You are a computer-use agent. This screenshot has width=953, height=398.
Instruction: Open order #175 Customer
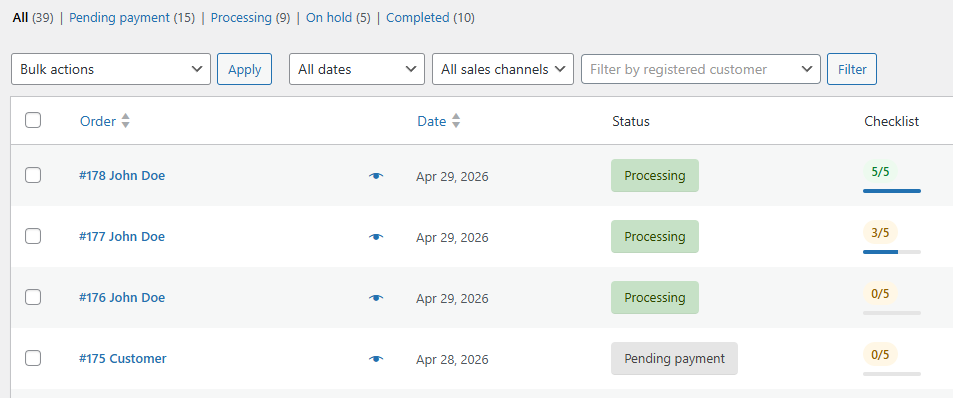coord(123,359)
